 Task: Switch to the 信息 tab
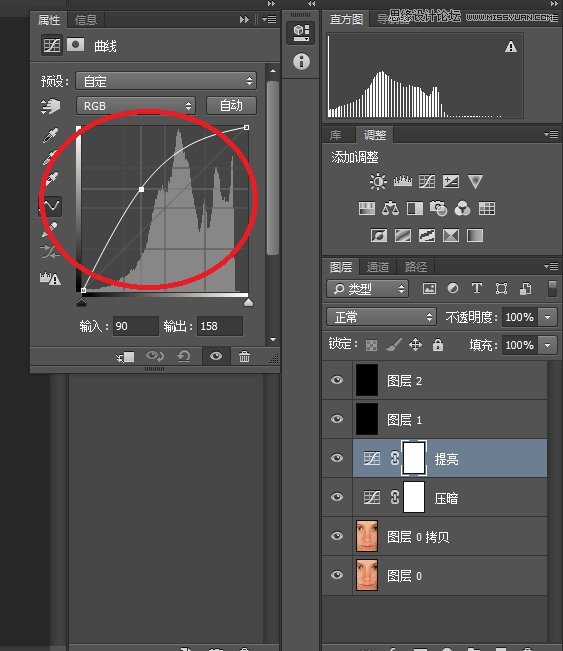click(86, 20)
